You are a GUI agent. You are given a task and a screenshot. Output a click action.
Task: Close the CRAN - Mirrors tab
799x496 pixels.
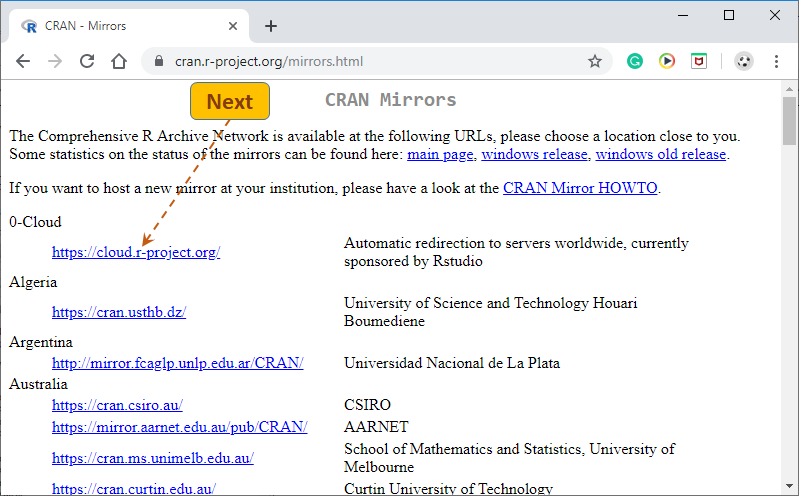pyautogui.click(x=233, y=26)
